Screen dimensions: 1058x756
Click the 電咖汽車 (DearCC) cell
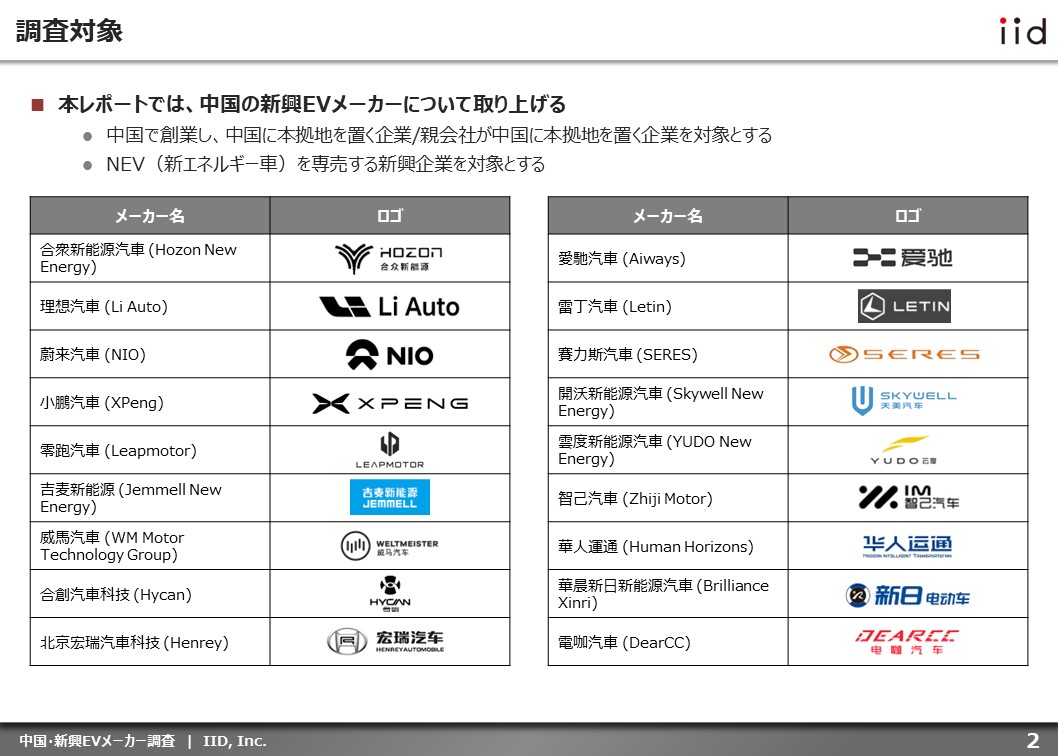coord(668,642)
